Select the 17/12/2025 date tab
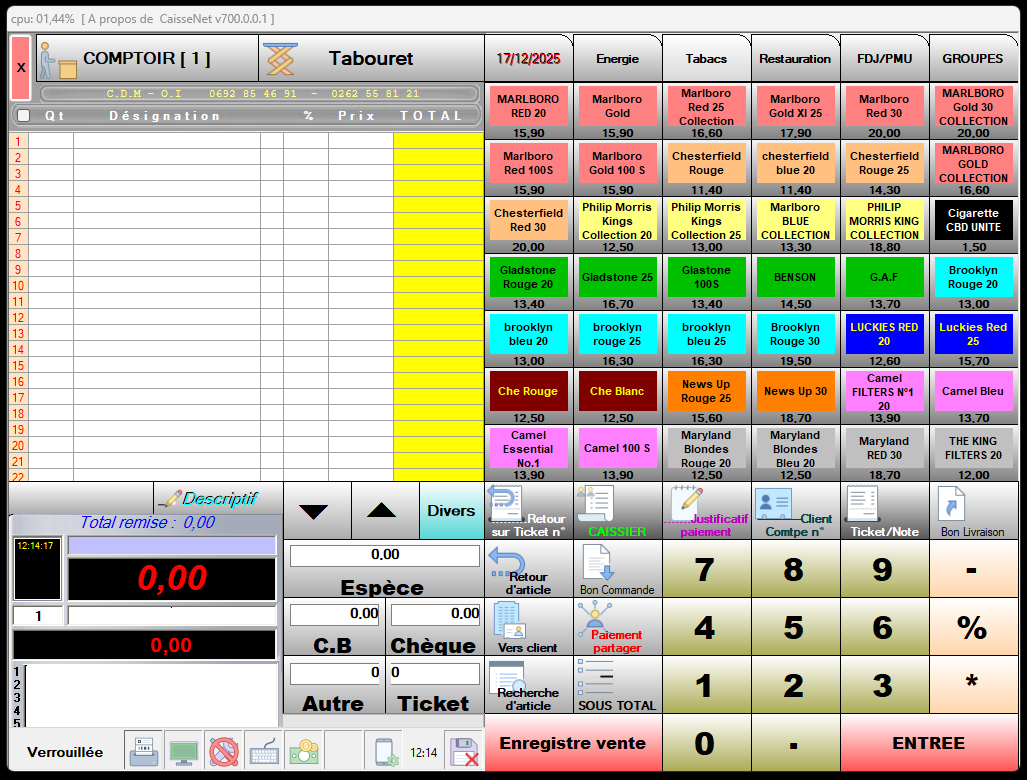This screenshot has width=1027, height=780. click(529, 58)
